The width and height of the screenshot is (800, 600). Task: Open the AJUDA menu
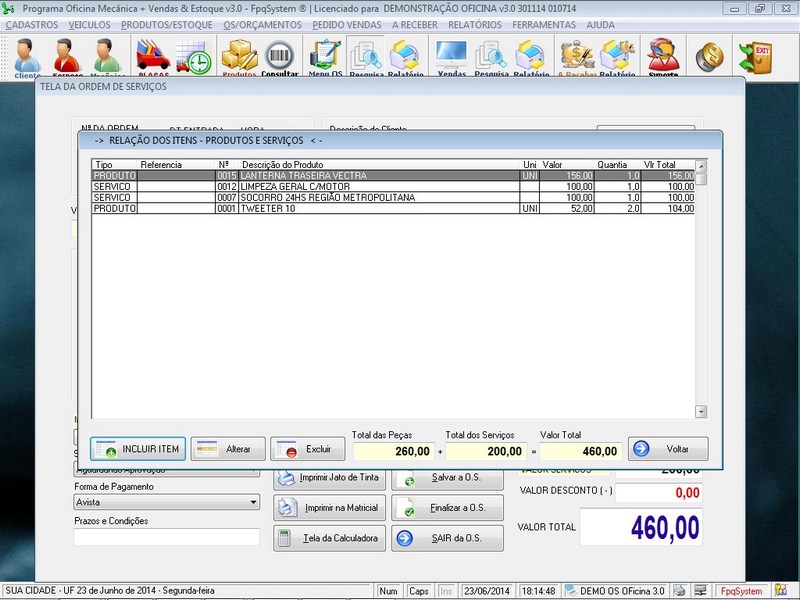601,25
